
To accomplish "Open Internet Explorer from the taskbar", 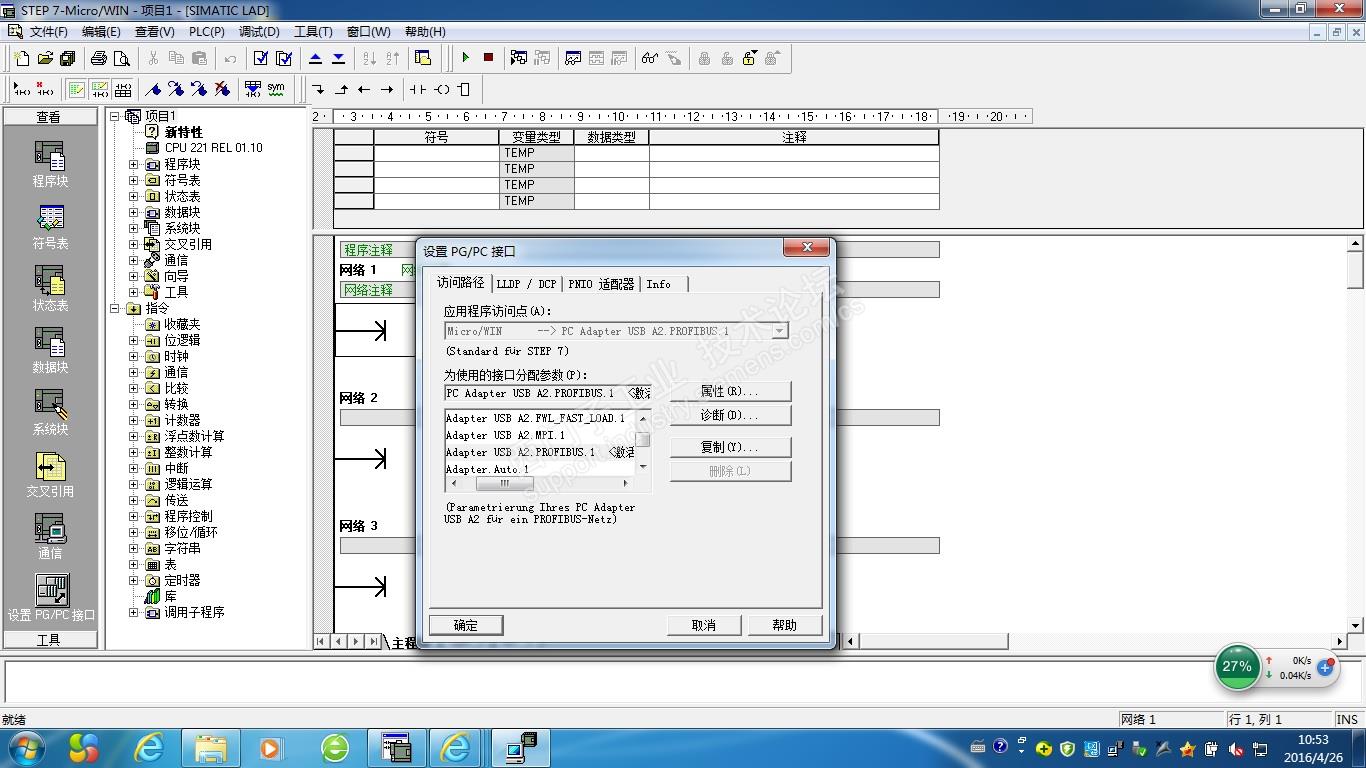I will pos(150,747).
